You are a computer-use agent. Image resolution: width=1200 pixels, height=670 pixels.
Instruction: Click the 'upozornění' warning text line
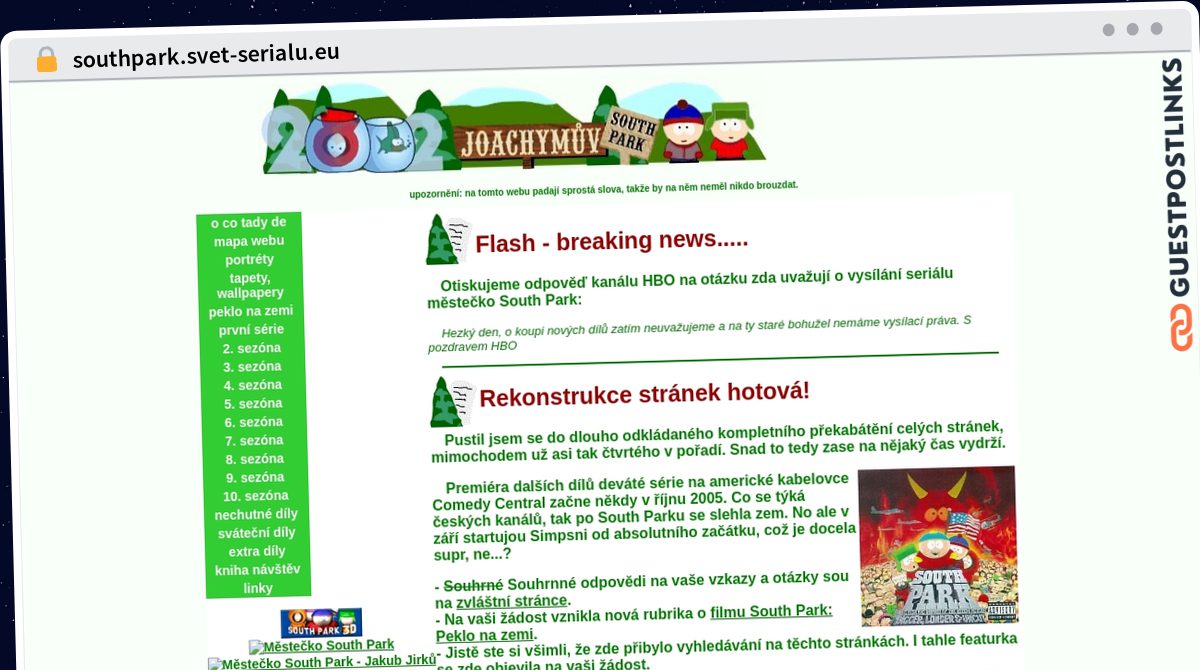(x=604, y=188)
